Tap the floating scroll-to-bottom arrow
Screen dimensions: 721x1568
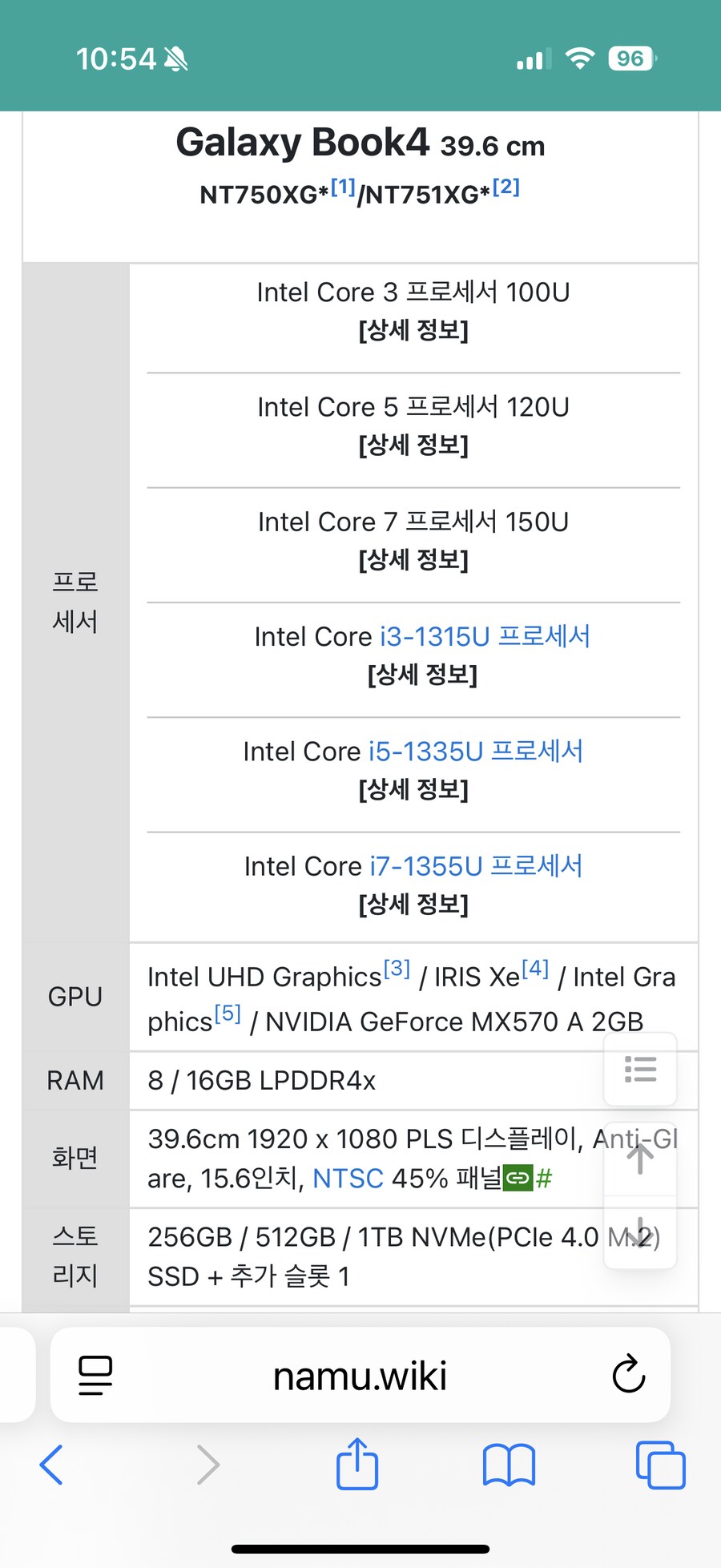point(640,1232)
